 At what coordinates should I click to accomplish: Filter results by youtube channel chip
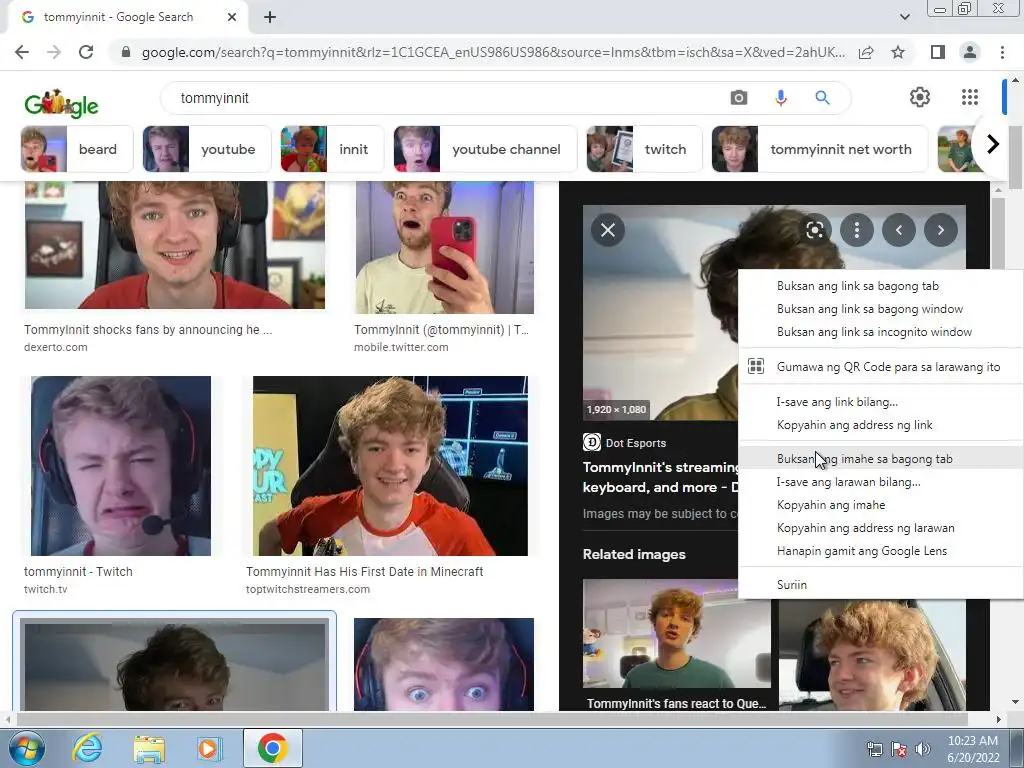tap(485, 149)
